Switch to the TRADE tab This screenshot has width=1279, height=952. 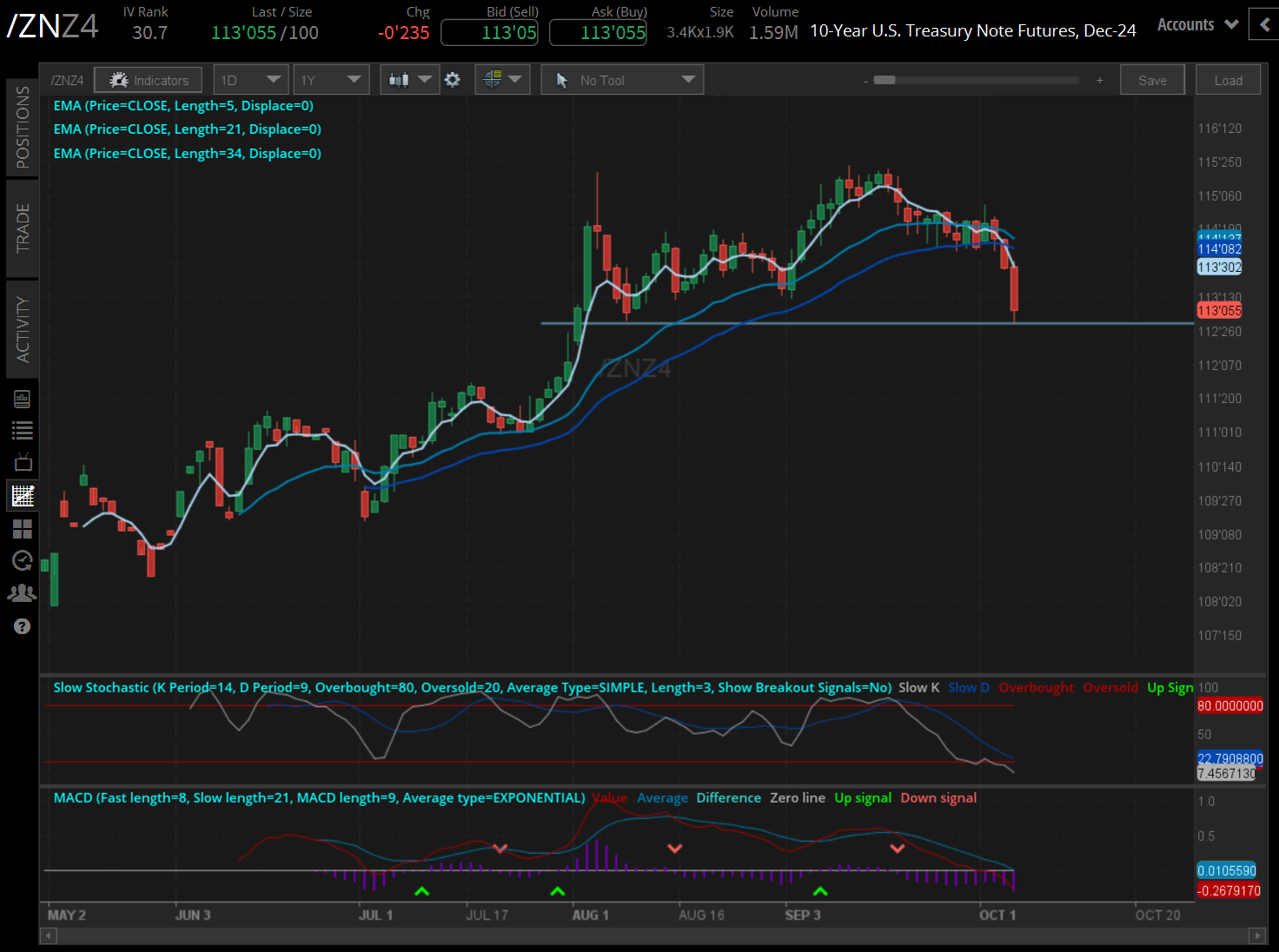point(23,228)
